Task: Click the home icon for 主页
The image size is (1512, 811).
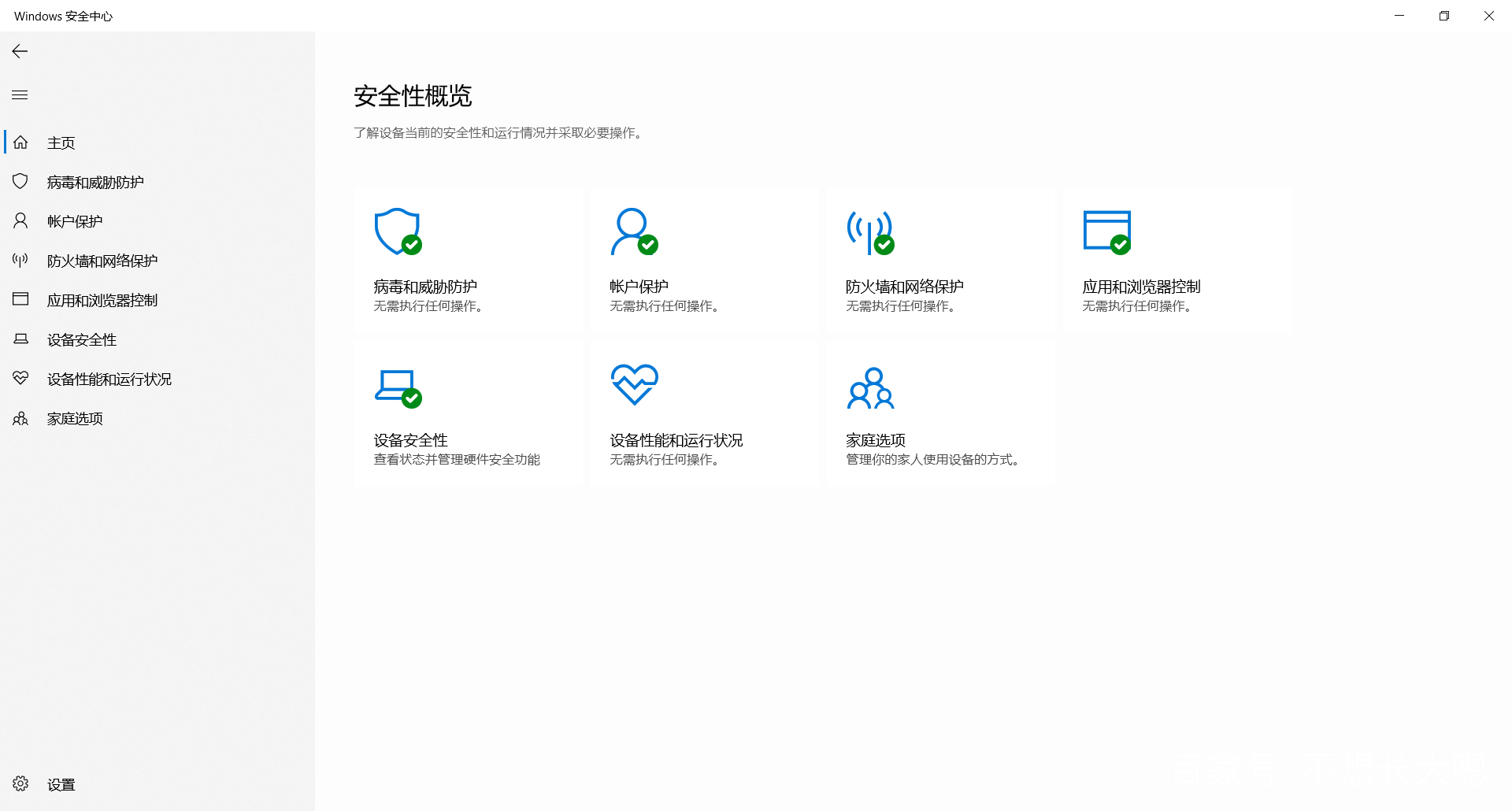Action: 20,142
